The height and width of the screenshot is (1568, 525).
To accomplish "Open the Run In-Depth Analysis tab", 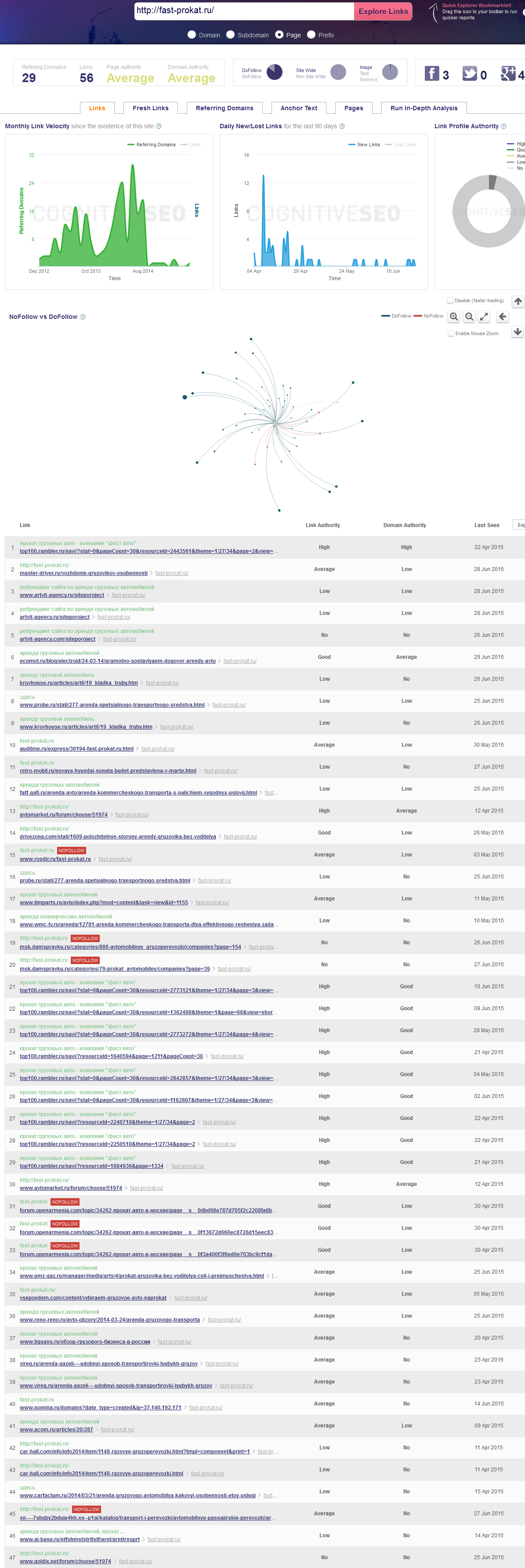I will coord(423,108).
